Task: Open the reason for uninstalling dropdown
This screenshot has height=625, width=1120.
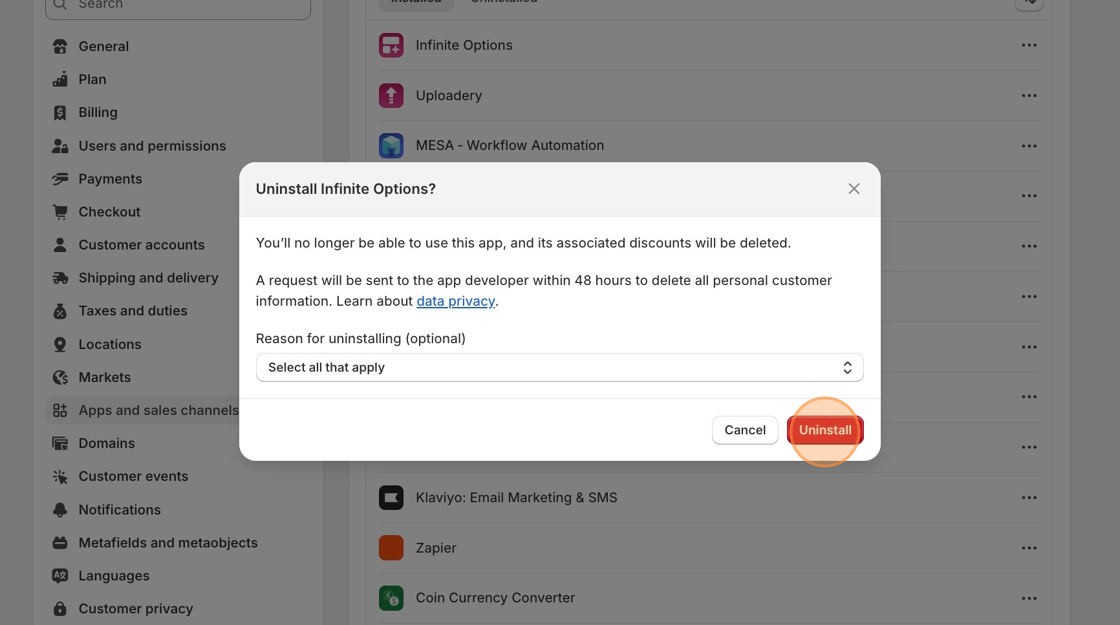Action: coord(559,368)
